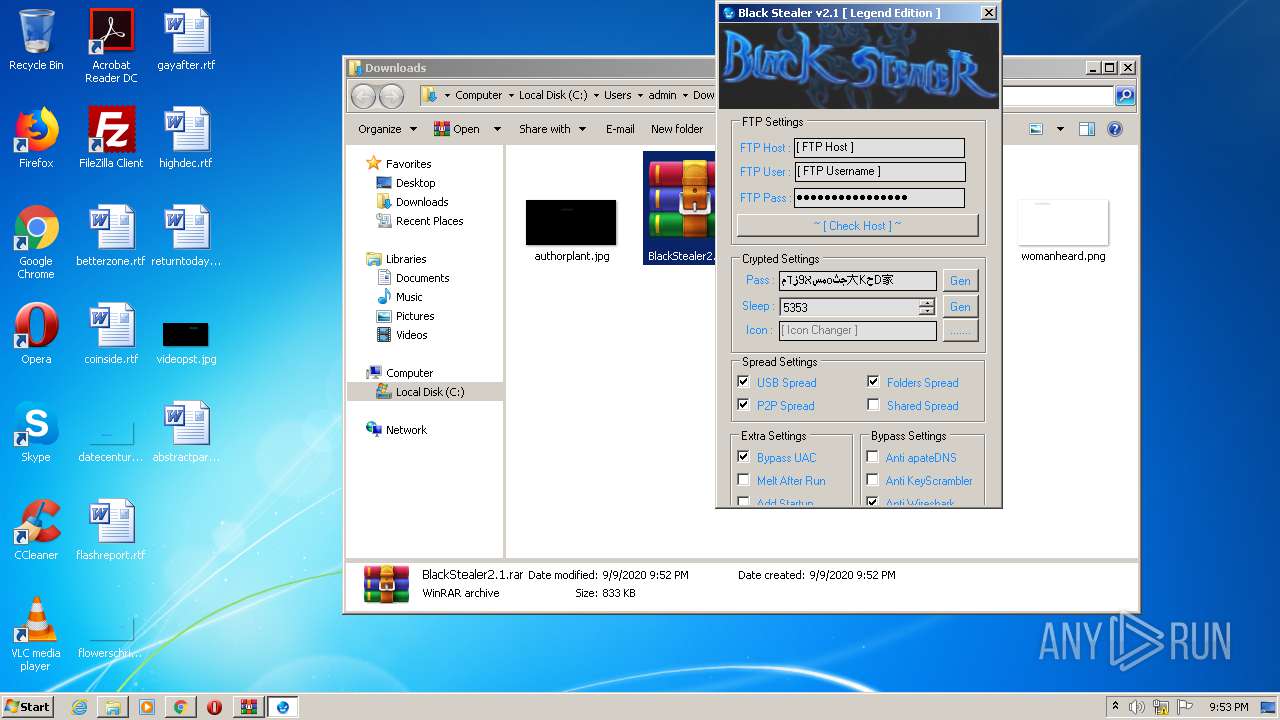The height and width of the screenshot is (720, 1280).
Task: Open the Recycle Bin desktop icon
Action: pyautogui.click(x=36, y=41)
